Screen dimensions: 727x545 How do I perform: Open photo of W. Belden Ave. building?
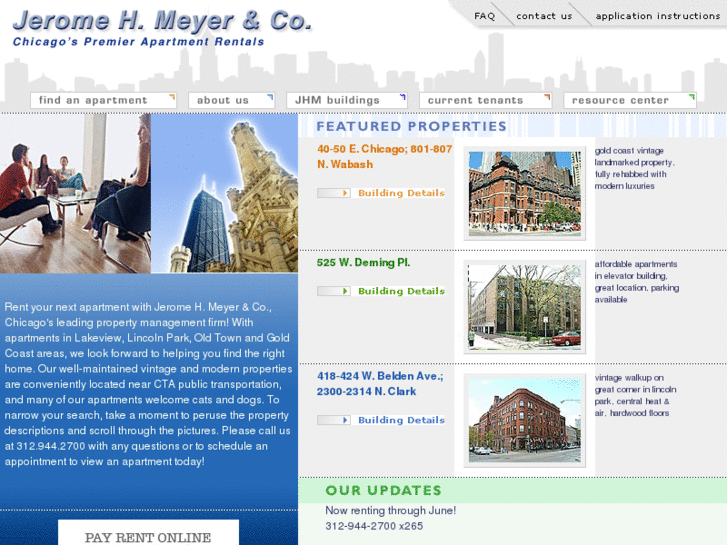tap(524, 420)
